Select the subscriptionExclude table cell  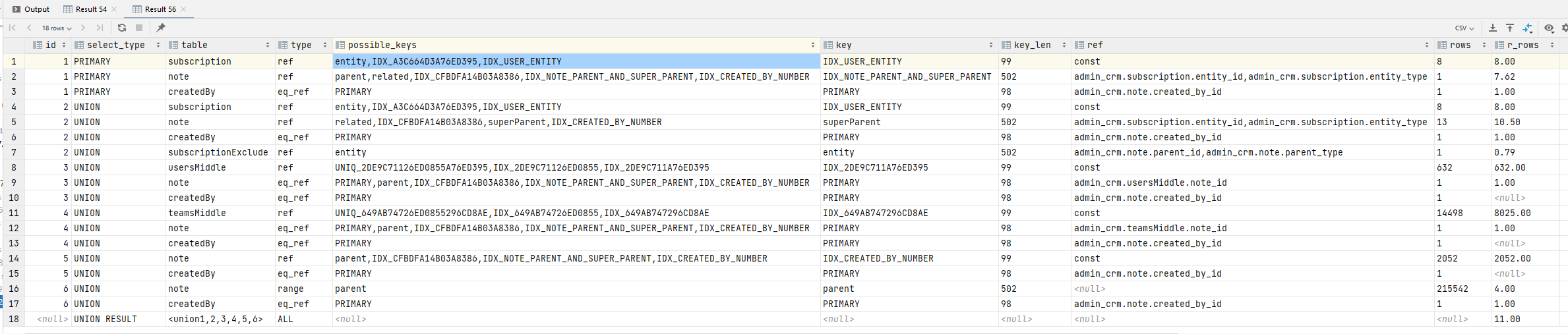218,152
